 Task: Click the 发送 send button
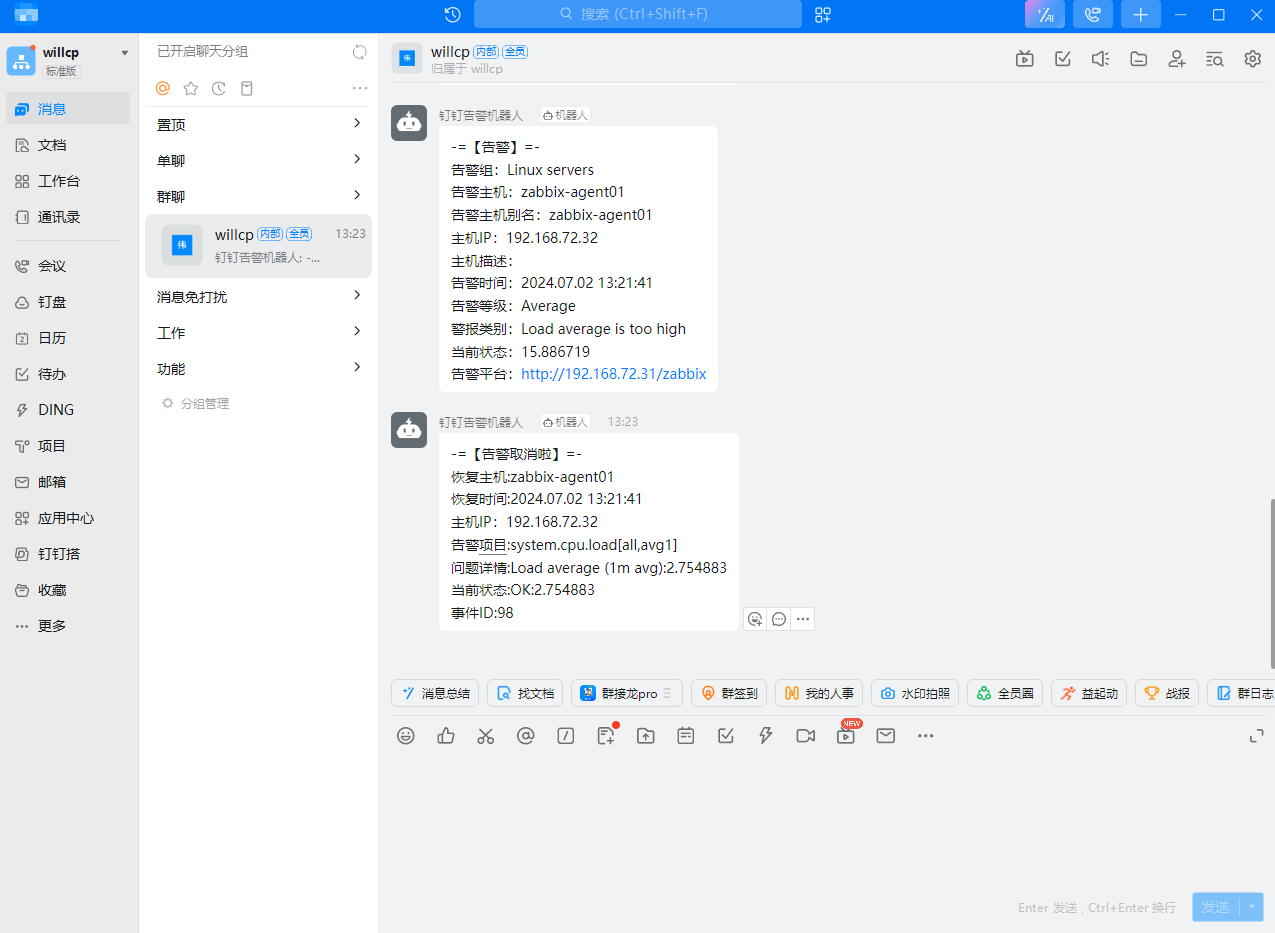[1216, 907]
